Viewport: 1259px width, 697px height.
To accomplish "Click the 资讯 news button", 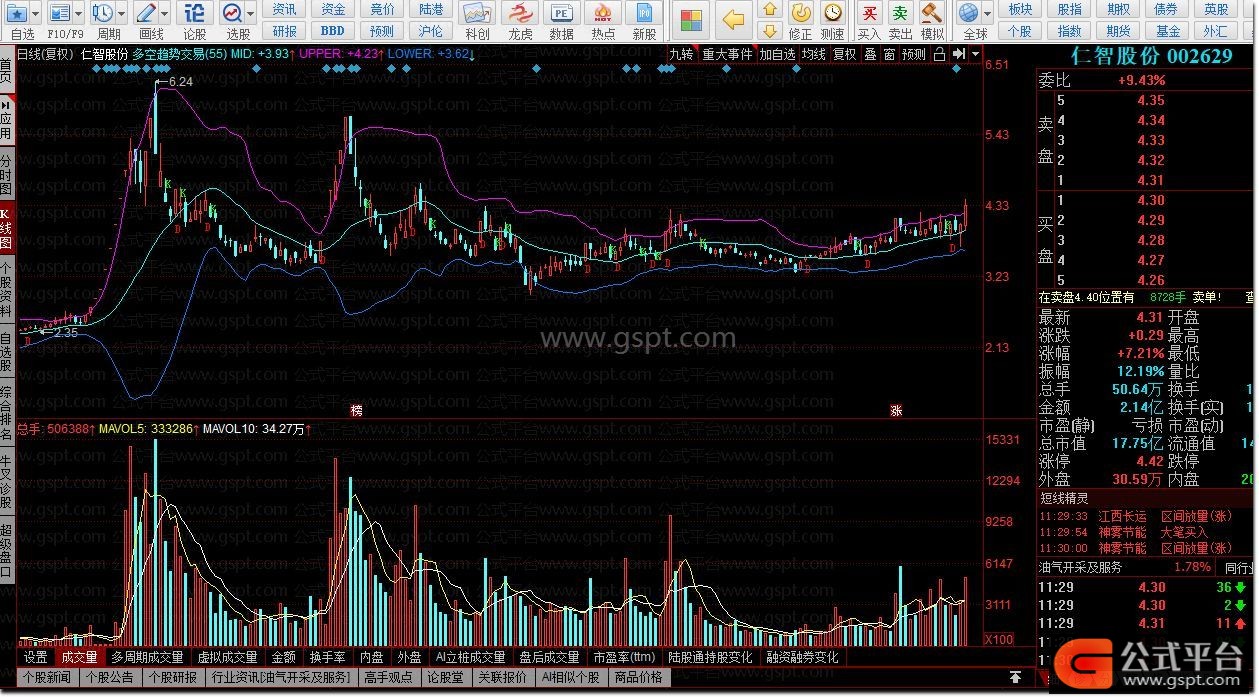I will (284, 10).
